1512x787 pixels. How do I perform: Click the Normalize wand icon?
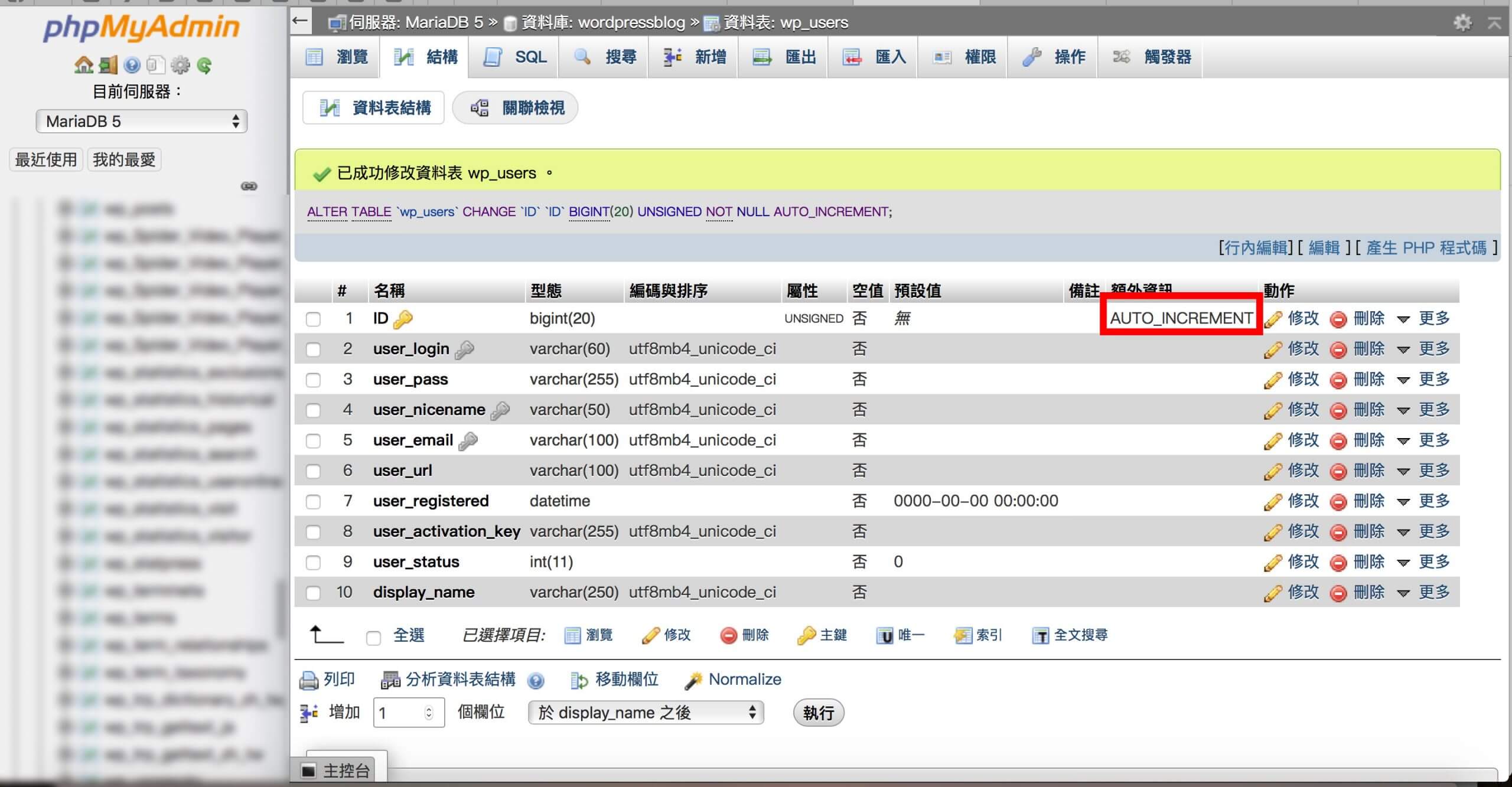(693, 680)
